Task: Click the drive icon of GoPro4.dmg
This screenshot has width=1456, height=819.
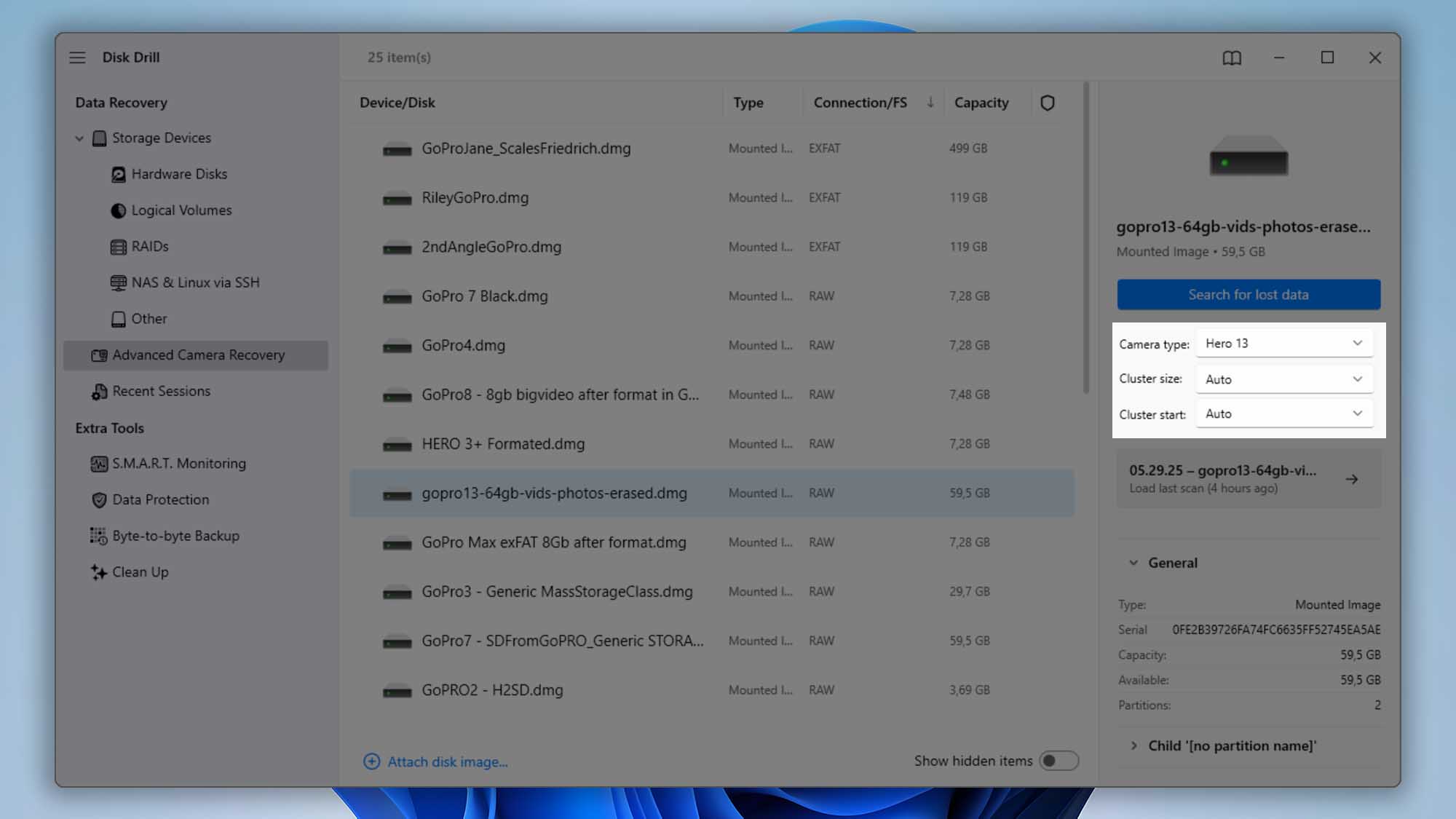Action: click(397, 347)
